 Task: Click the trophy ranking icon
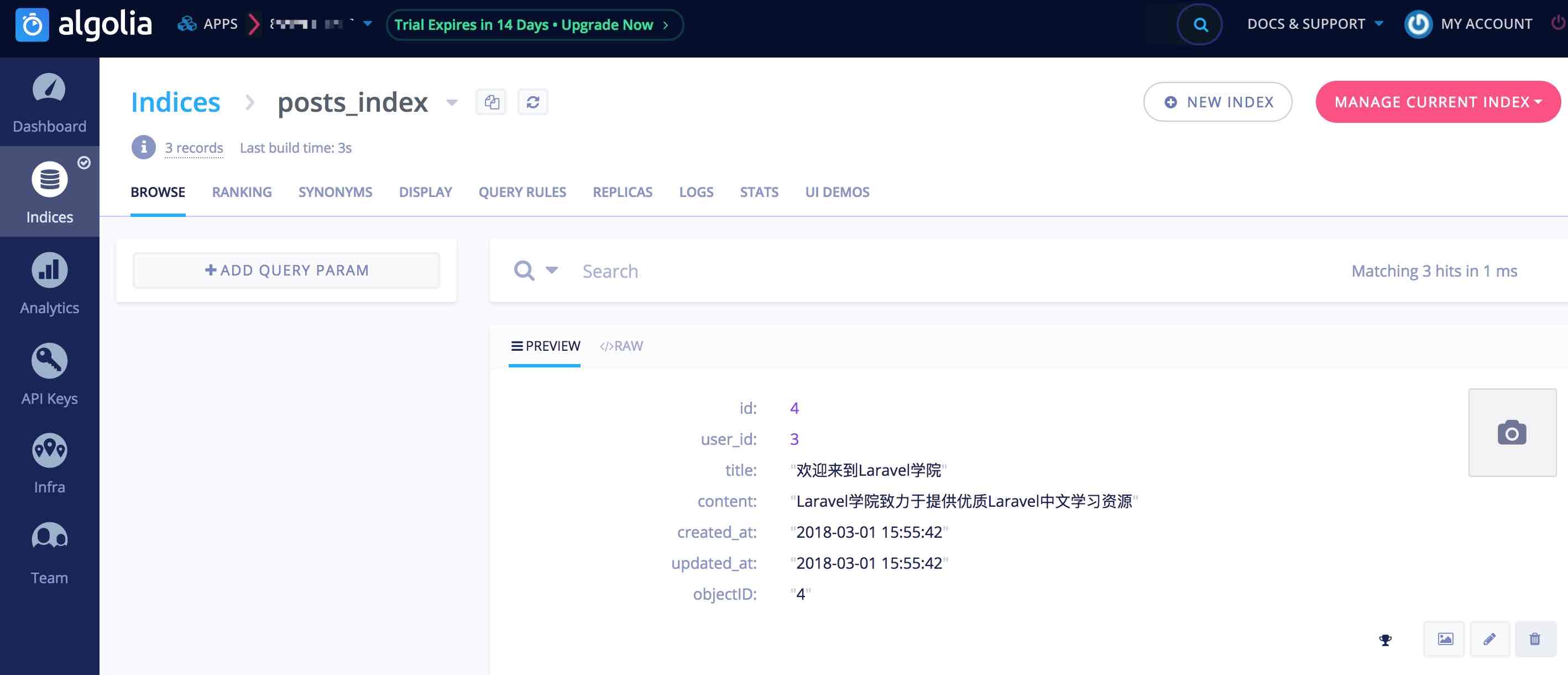[x=1386, y=640]
